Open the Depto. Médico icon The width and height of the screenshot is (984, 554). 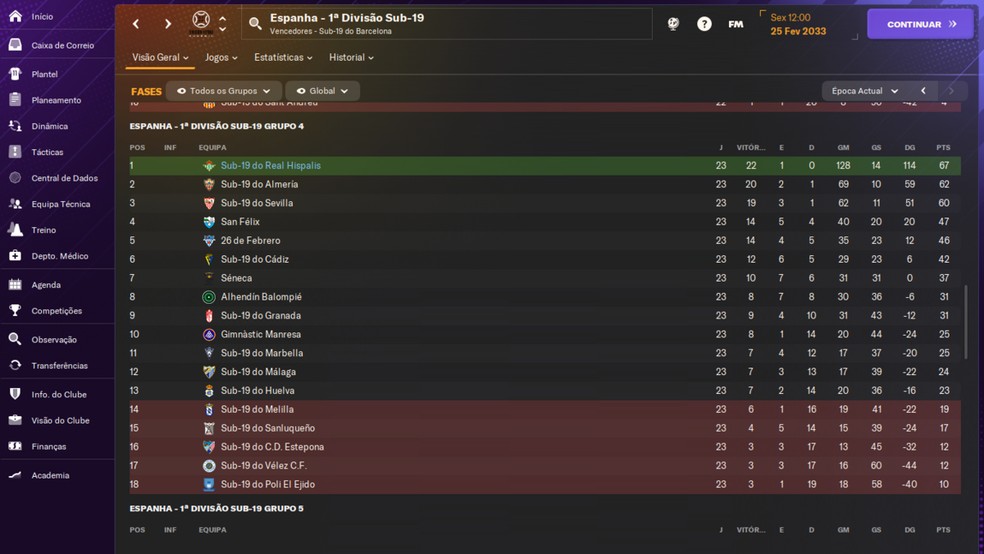tap(15, 256)
